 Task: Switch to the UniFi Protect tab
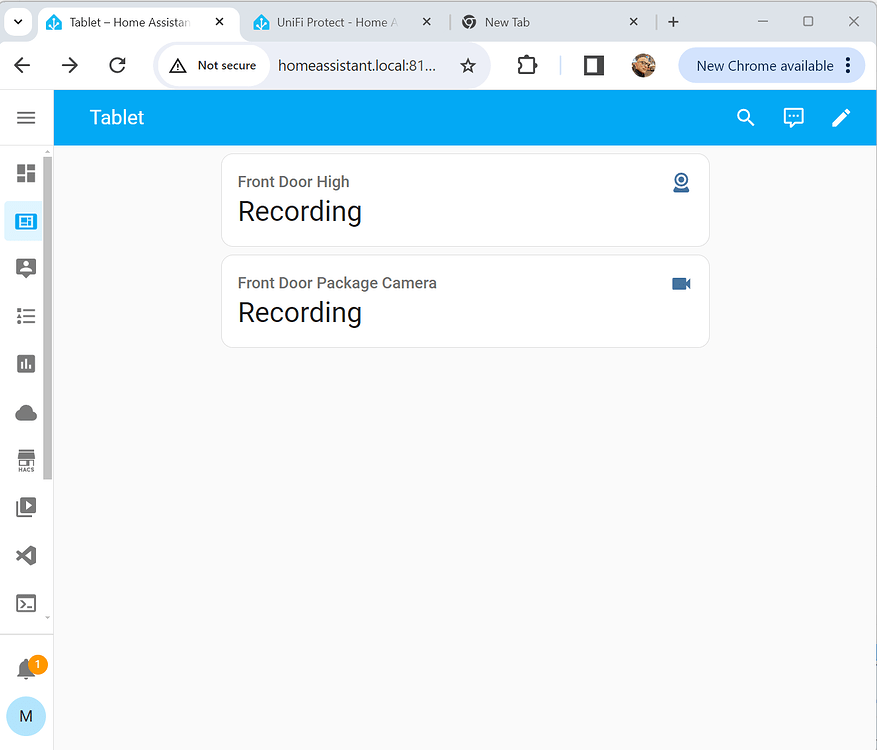[330, 21]
